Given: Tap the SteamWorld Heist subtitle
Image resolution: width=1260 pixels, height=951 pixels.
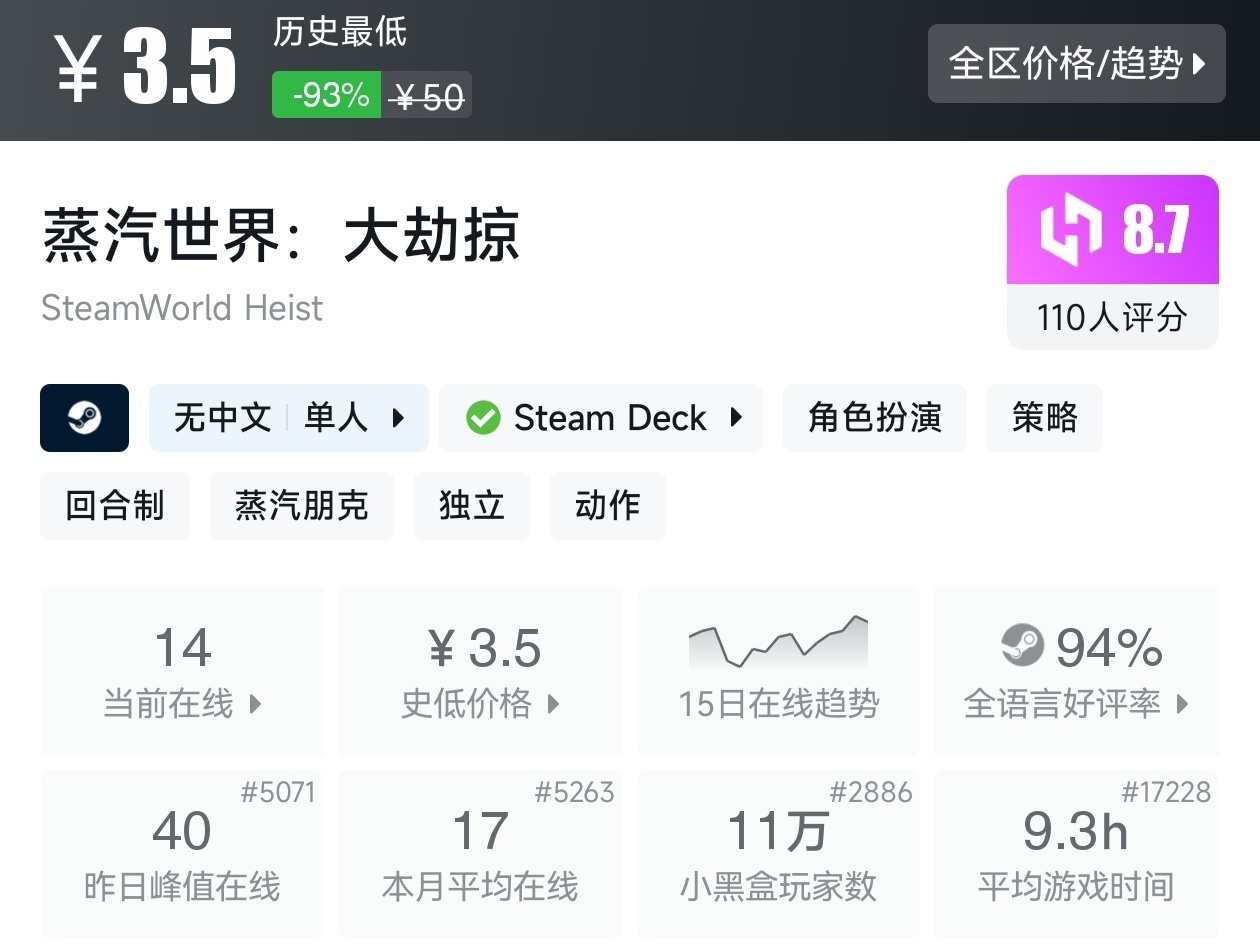Looking at the screenshot, I should (182, 308).
